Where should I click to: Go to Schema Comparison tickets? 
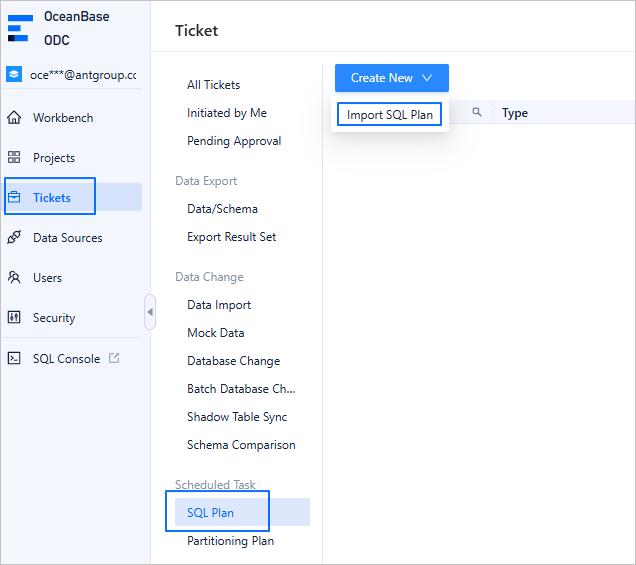point(241,445)
